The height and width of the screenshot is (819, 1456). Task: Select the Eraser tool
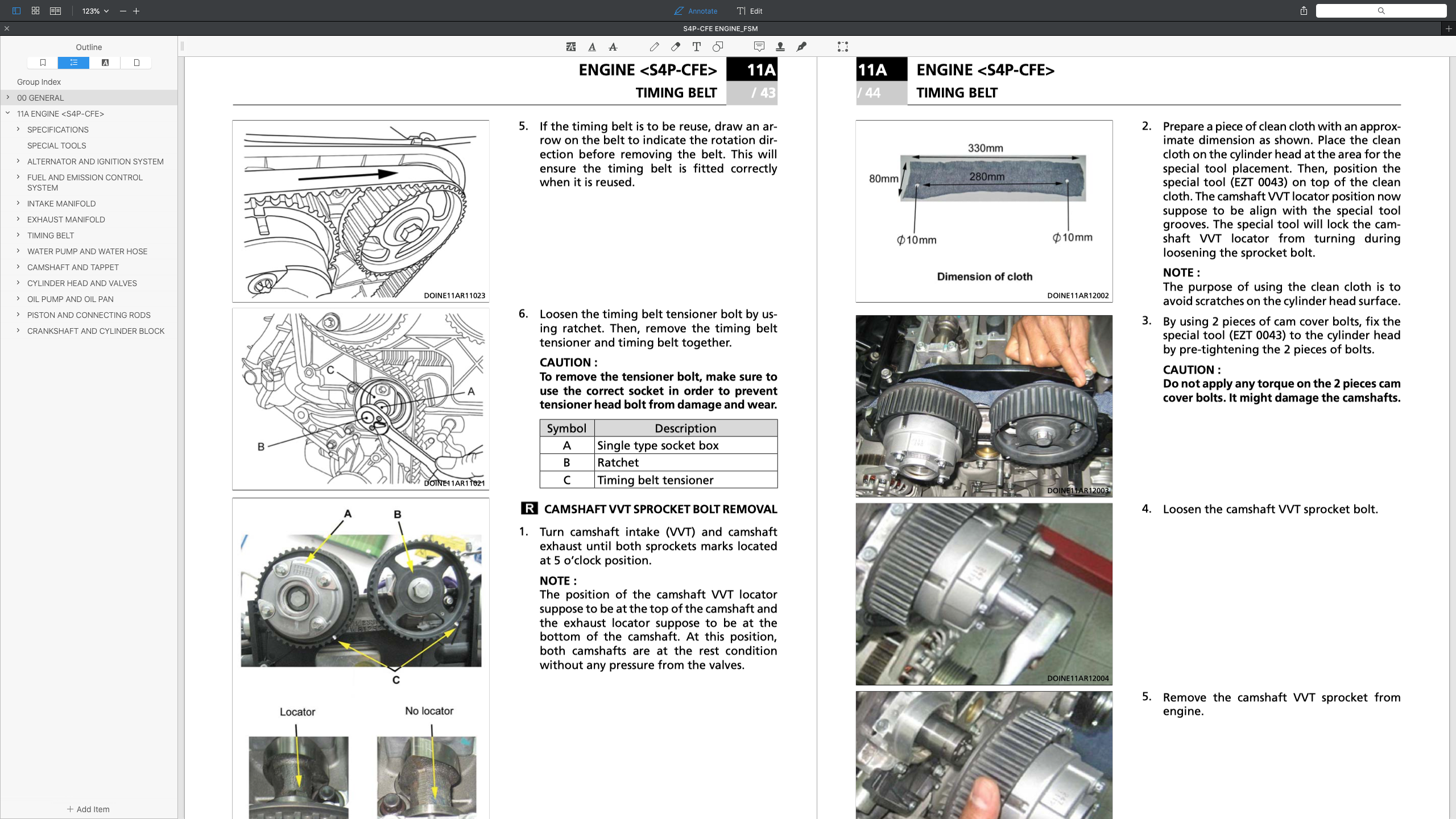[675, 47]
